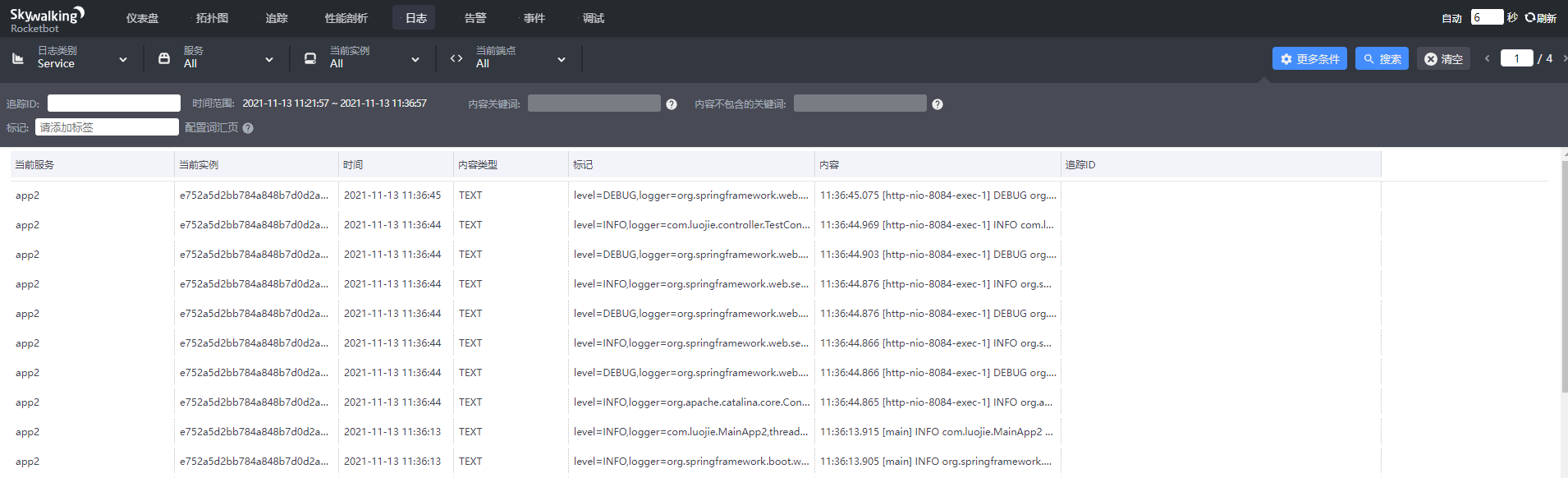Click the 内容不包含的关键词 input

pos(860,103)
